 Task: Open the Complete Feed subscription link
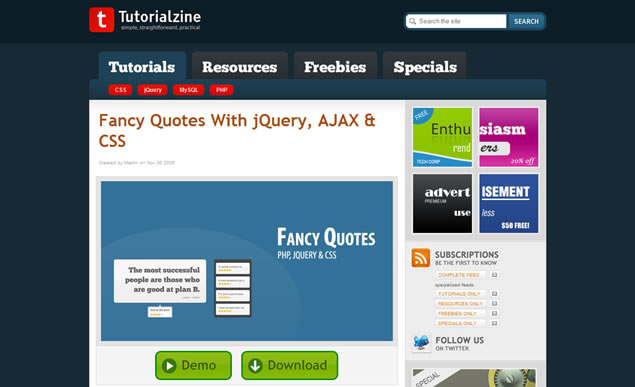pos(459,275)
